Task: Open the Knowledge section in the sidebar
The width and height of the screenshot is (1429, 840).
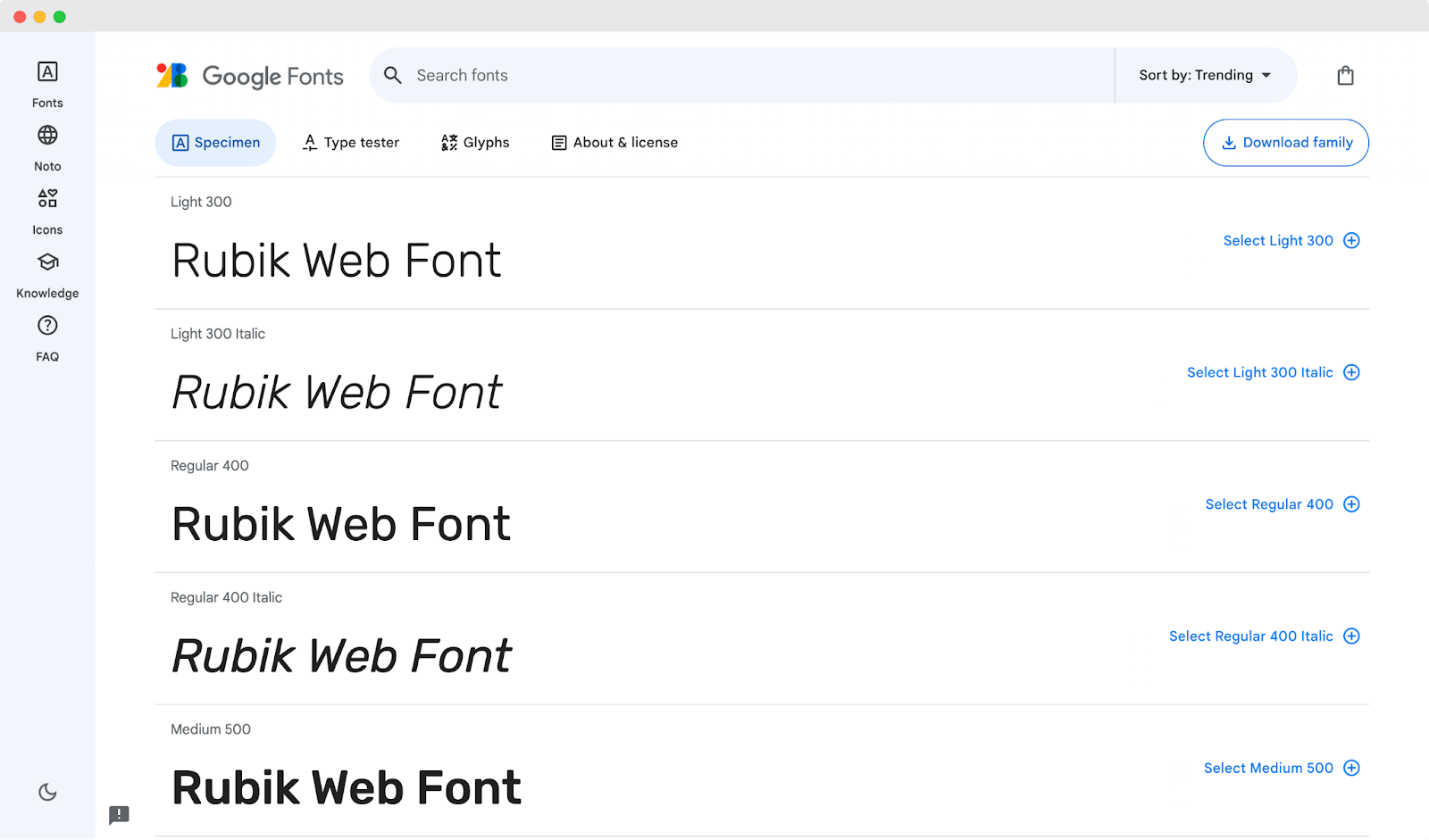Action: [x=46, y=272]
